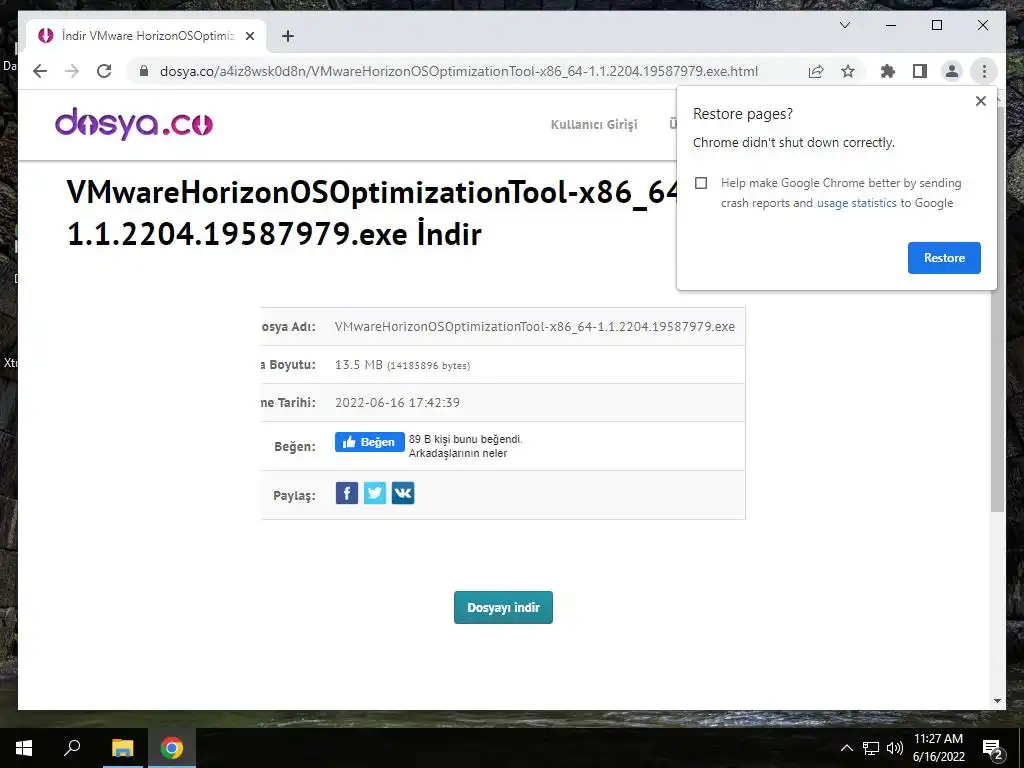Open the usage statistics link
Screen dimensions: 1024x768
pos(856,203)
